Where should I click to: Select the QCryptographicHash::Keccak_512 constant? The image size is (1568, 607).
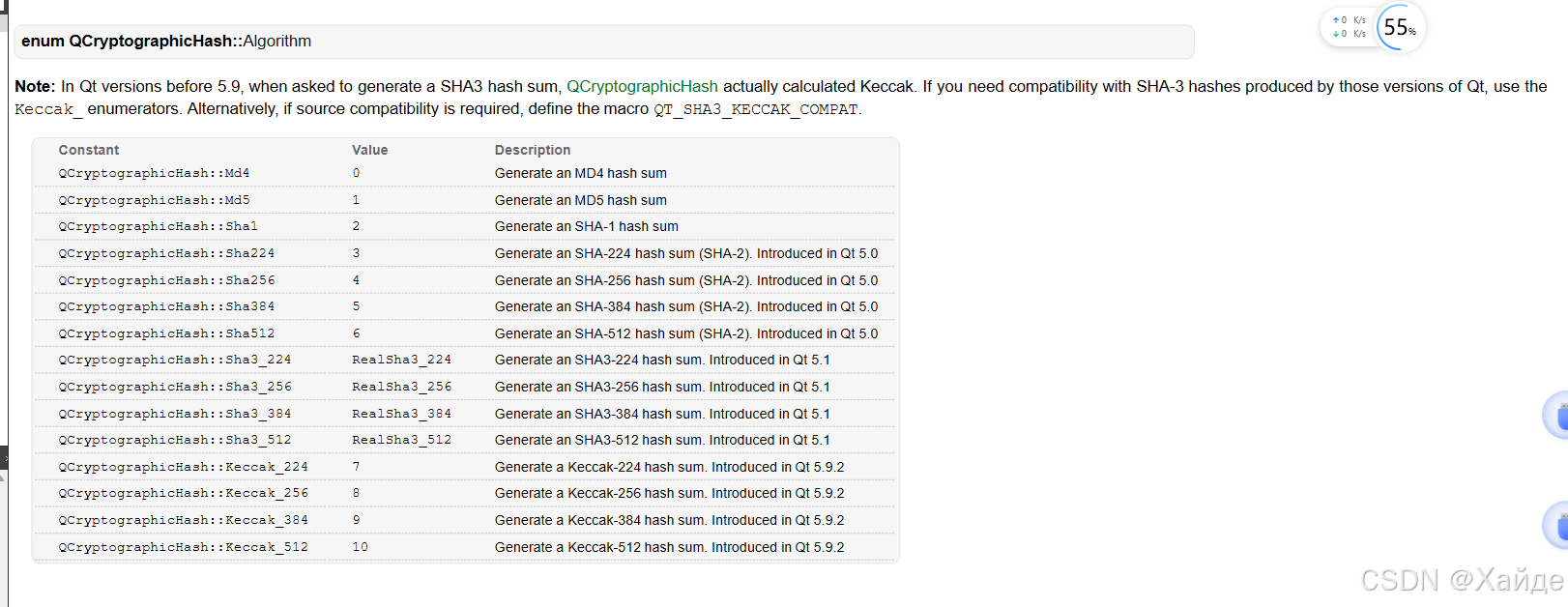[184, 547]
